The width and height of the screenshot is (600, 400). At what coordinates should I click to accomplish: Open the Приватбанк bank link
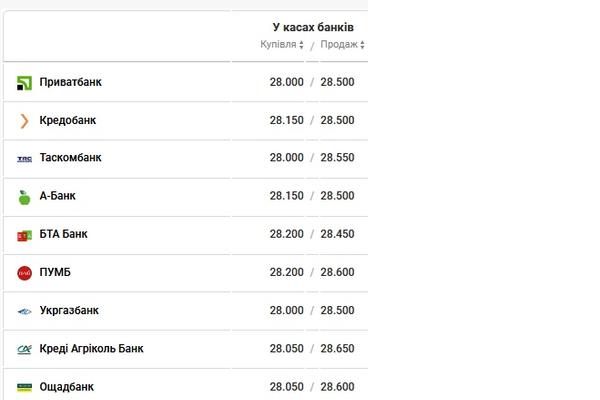point(70,82)
